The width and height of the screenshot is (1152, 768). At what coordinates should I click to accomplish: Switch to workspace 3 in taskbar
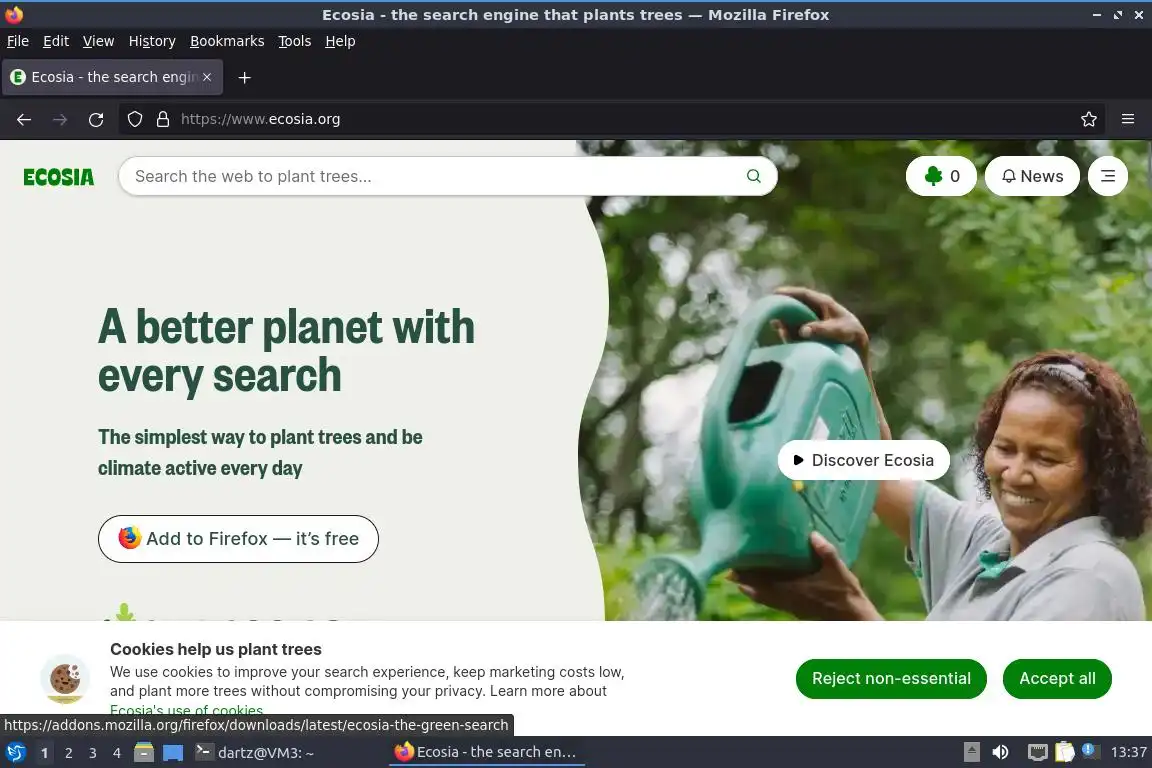click(93, 753)
